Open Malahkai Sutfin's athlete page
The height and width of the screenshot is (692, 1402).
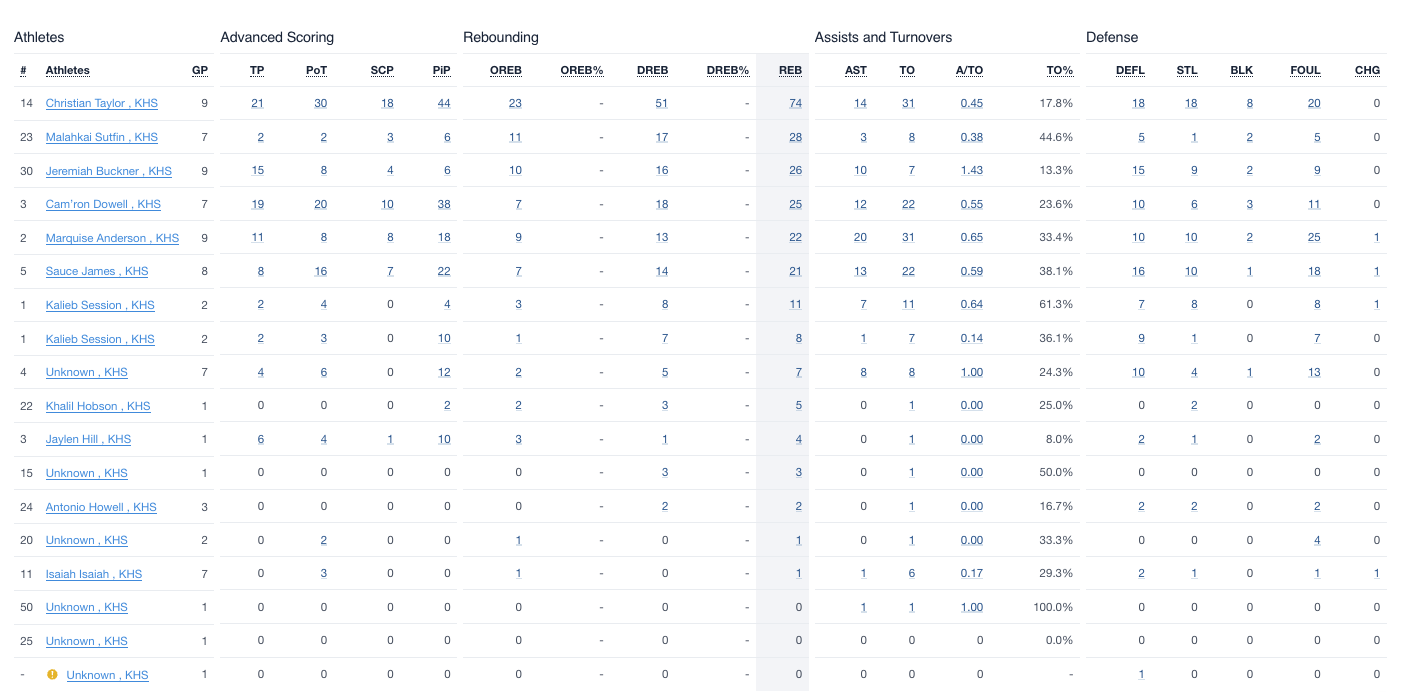point(101,137)
